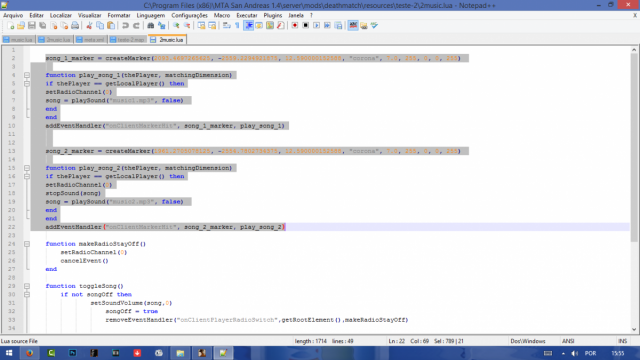Play back the recorded macro
This screenshot has width=640, height=360.
[x=317, y=26]
